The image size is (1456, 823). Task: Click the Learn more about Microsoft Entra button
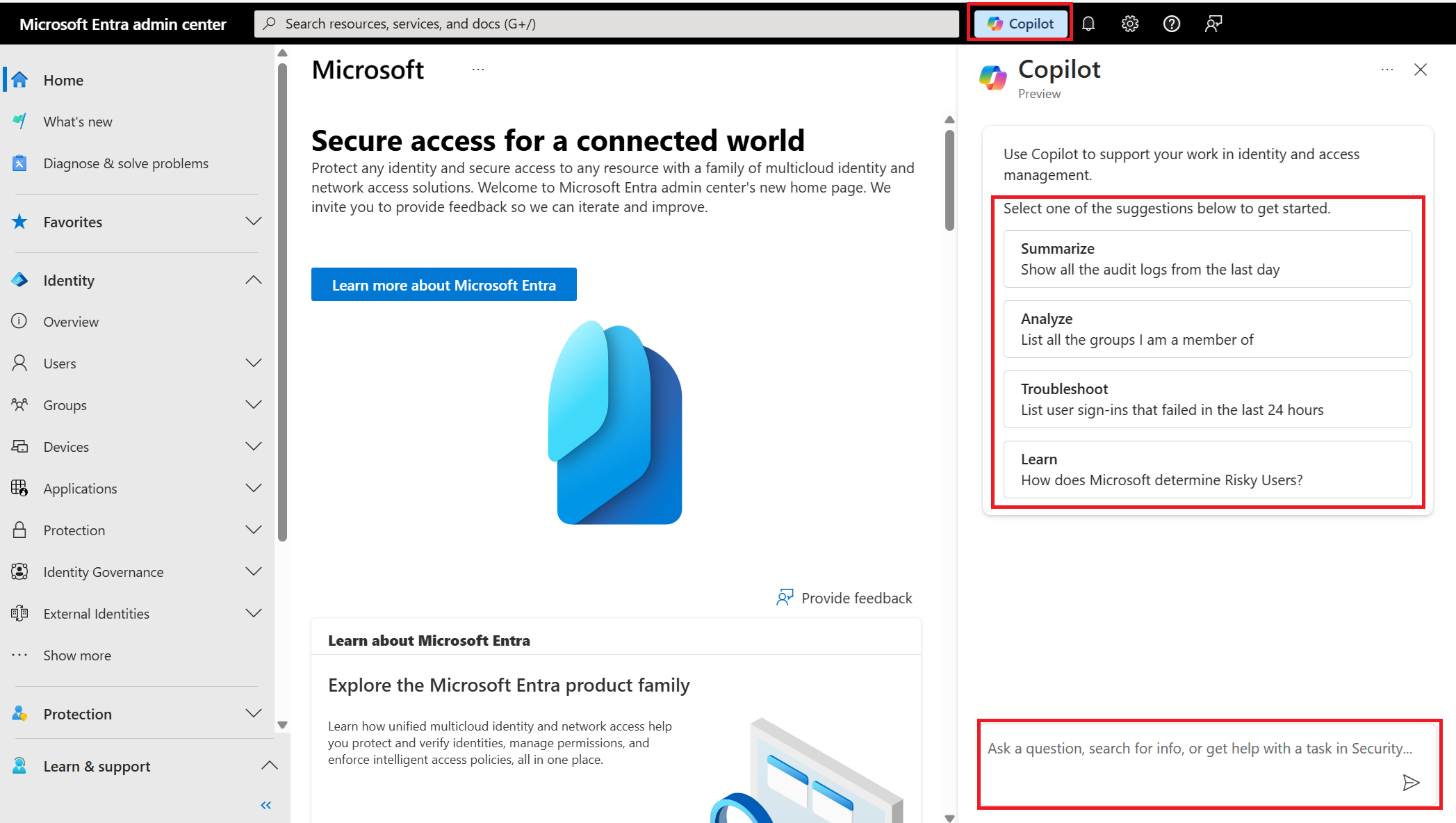pos(444,285)
